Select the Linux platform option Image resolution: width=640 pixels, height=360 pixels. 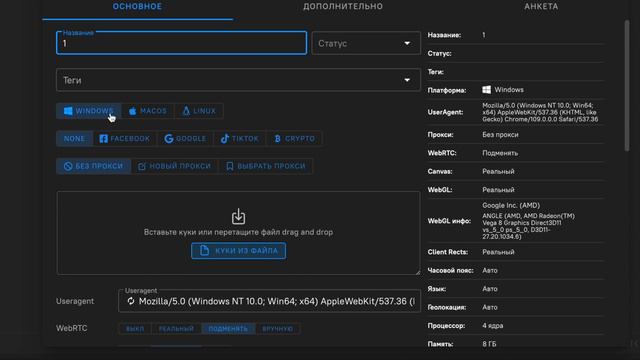tap(199, 111)
